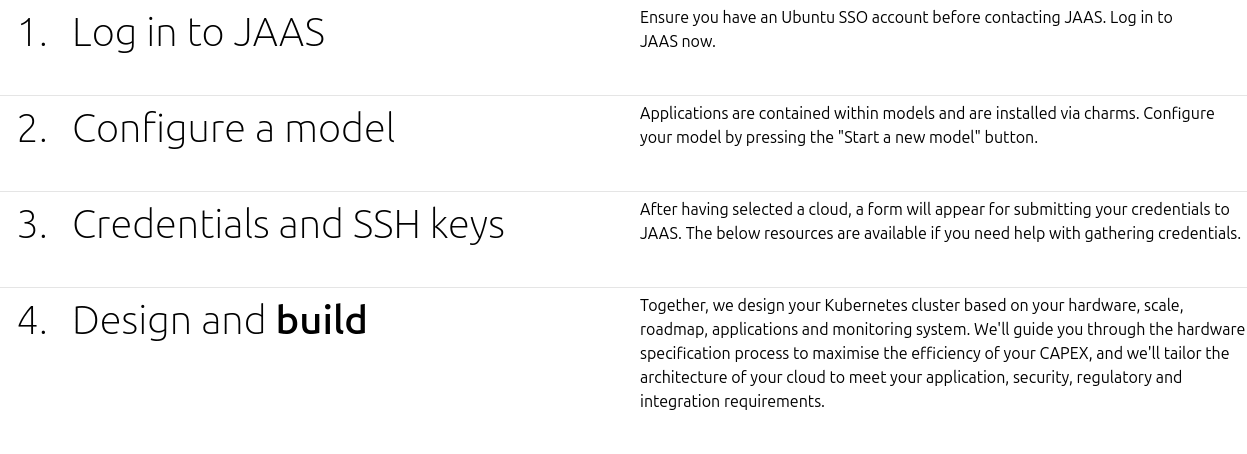The width and height of the screenshot is (1247, 454).
Task: Click the word "Kubernetes" in step four text
Action: click(865, 305)
